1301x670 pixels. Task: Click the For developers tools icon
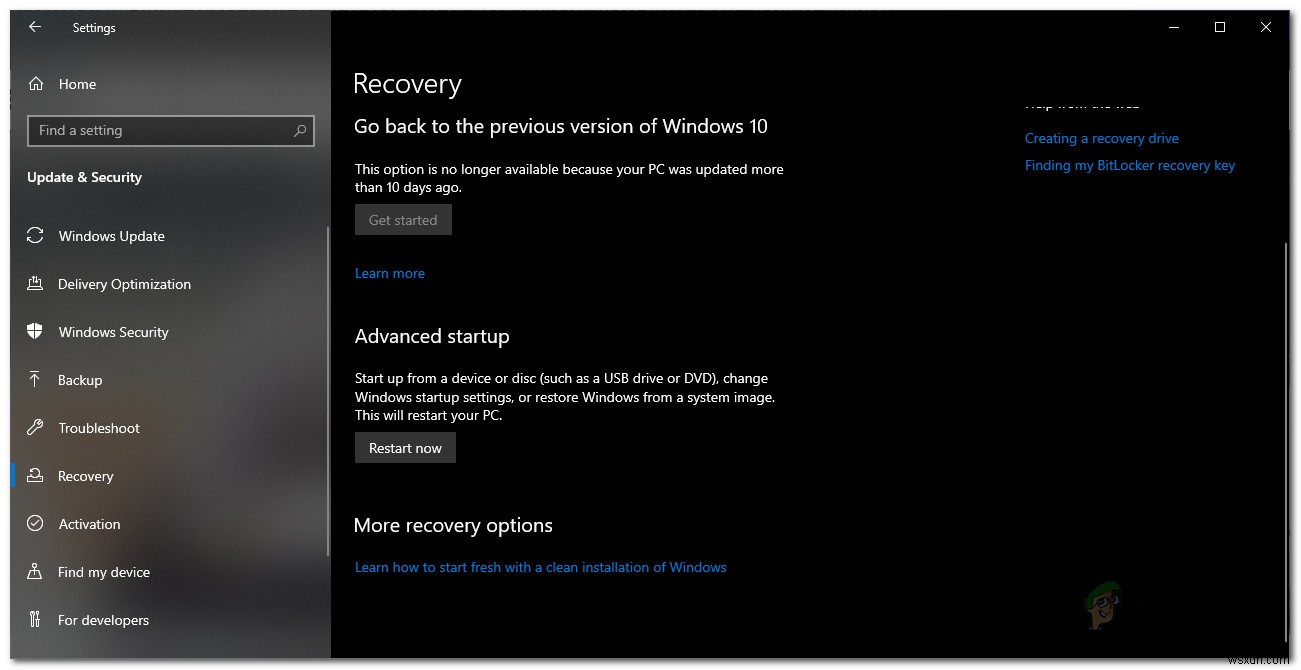(x=36, y=620)
